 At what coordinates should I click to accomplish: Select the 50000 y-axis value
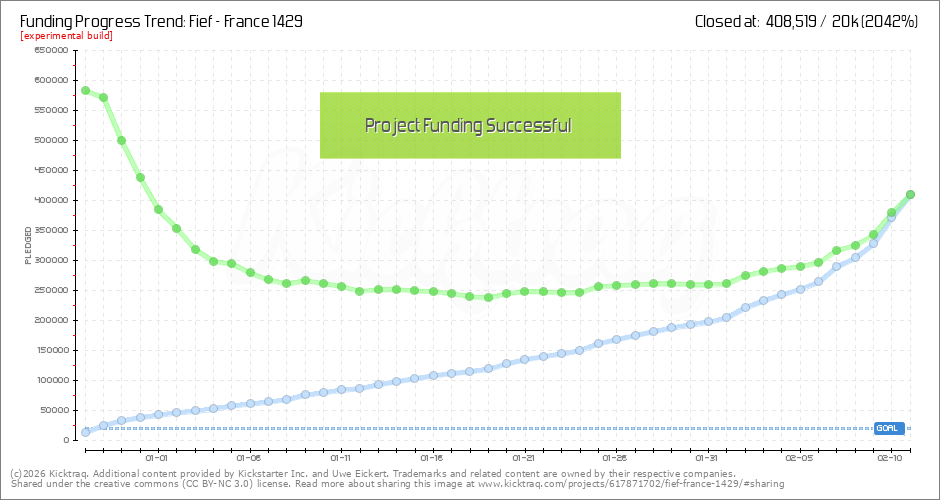point(53,410)
